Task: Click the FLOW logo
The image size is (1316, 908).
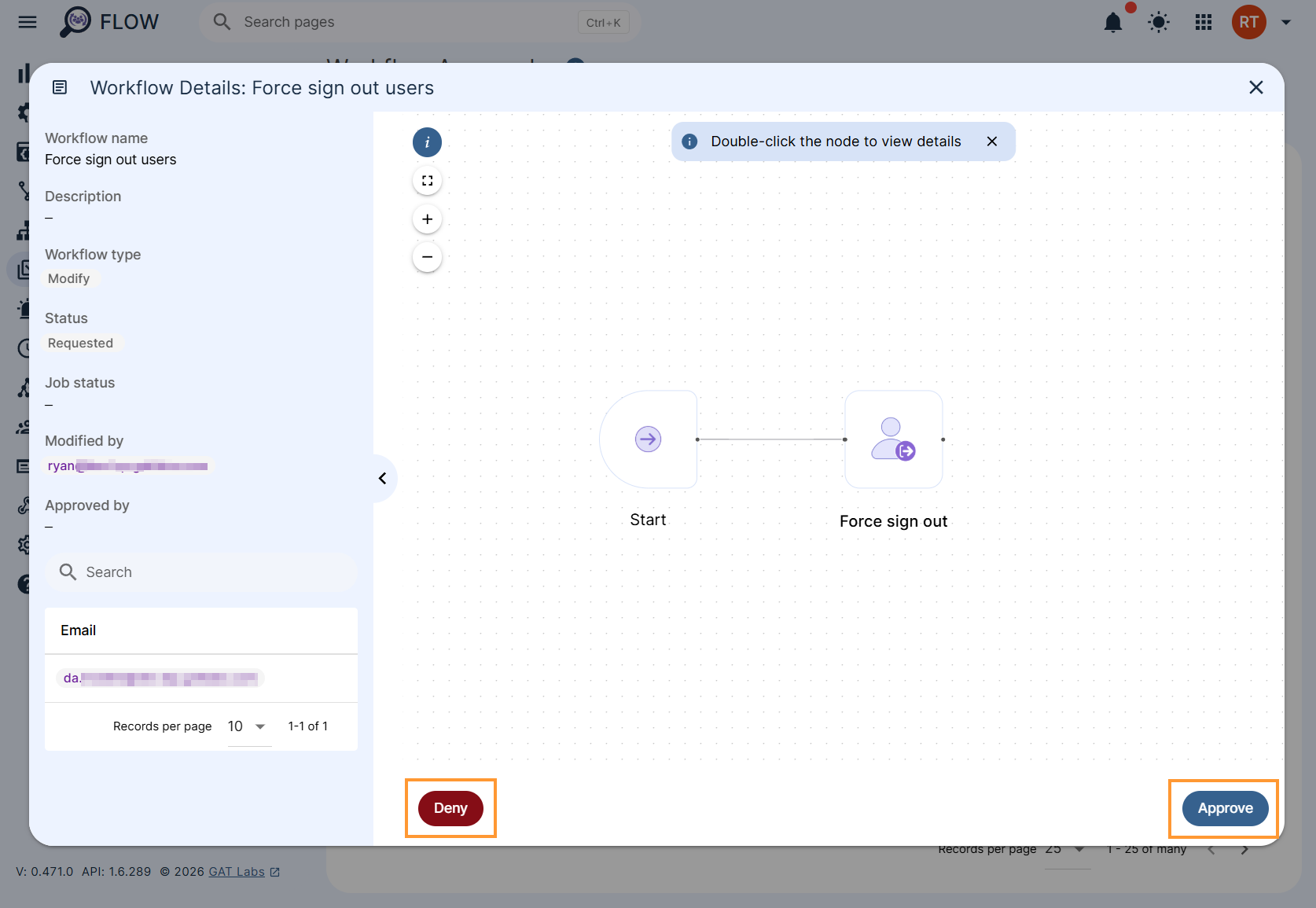Action: [109, 22]
